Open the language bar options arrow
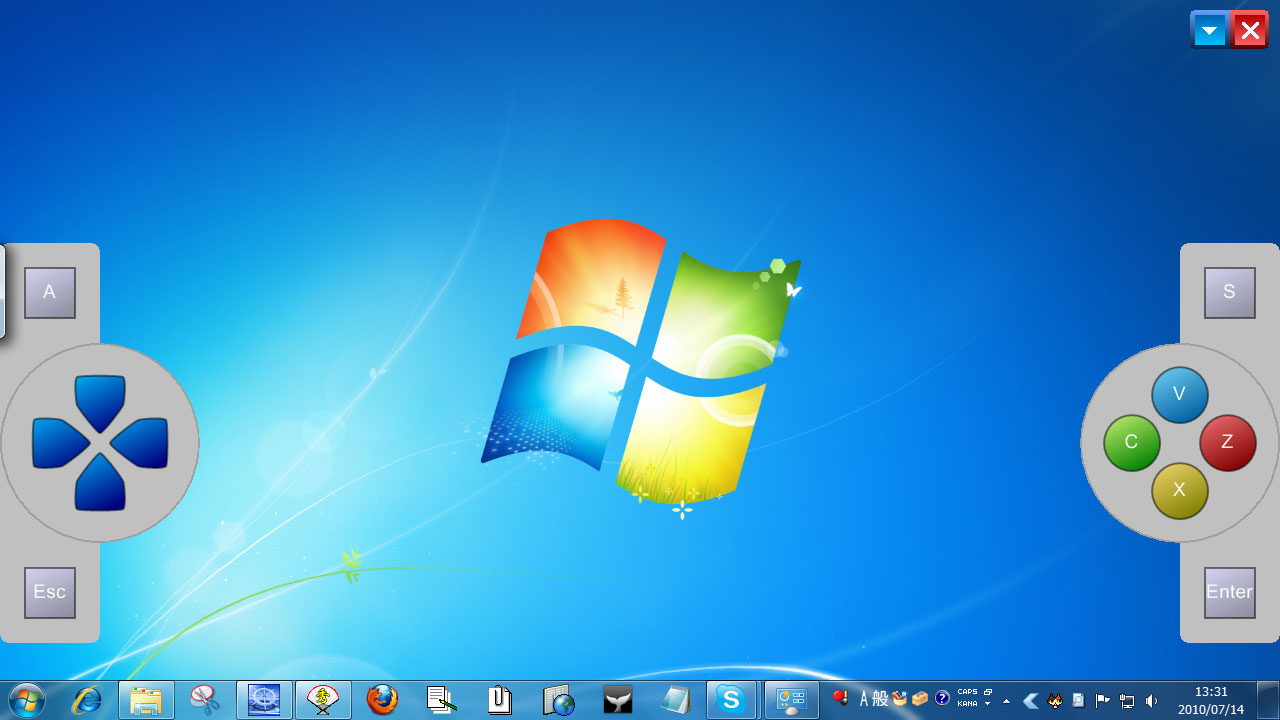1280x720 pixels. coord(988,704)
